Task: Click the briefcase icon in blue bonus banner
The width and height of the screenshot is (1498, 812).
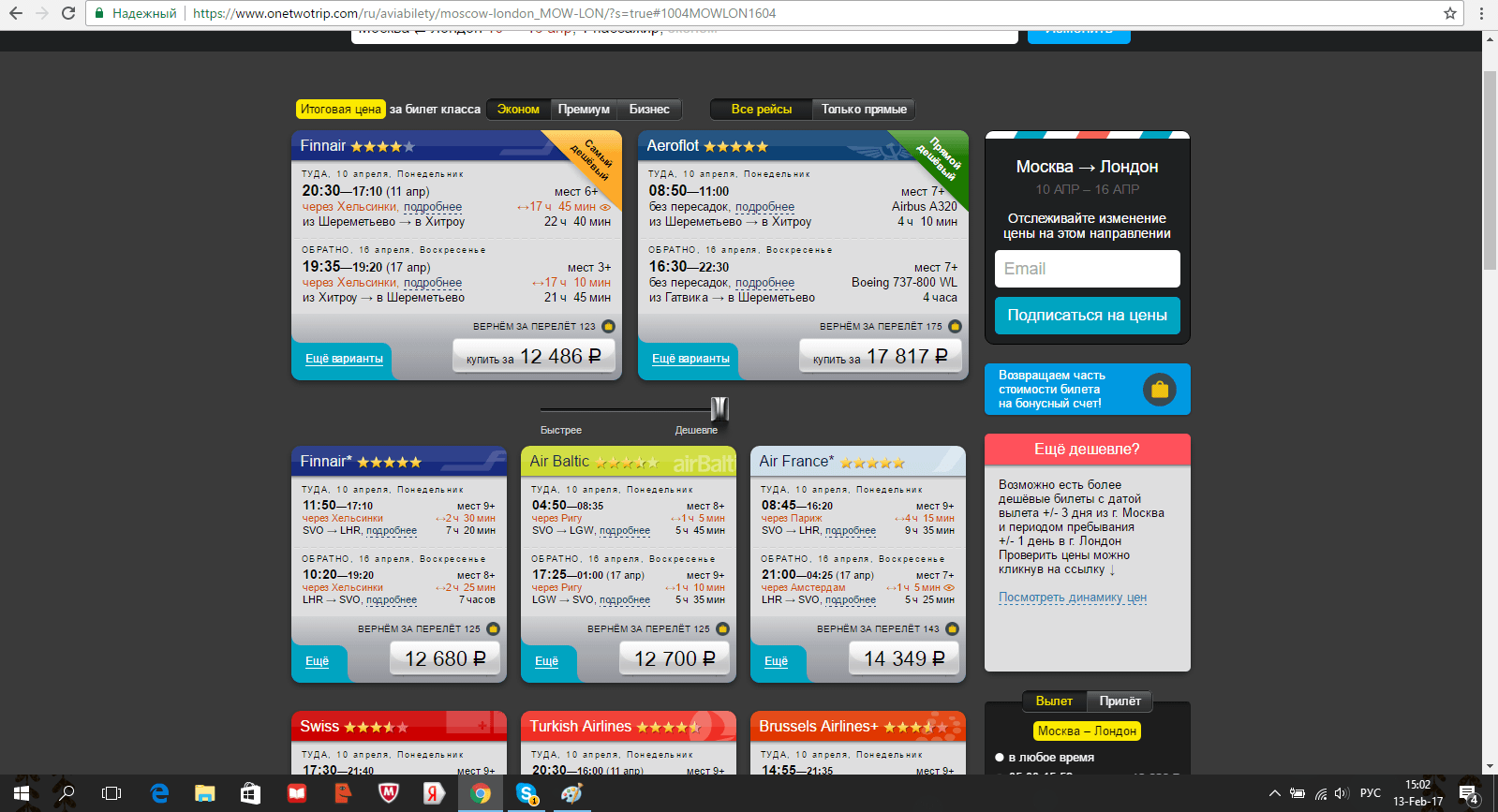Action: 1160,389
